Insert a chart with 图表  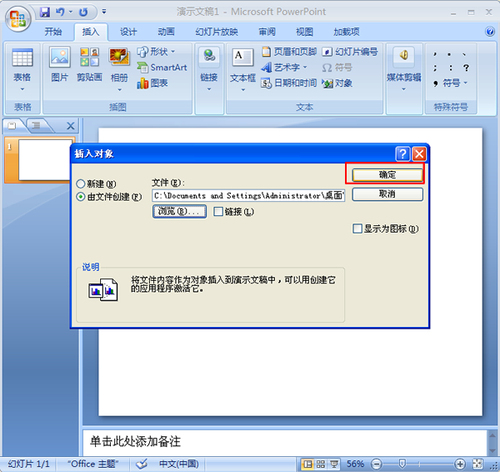(x=152, y=83)
